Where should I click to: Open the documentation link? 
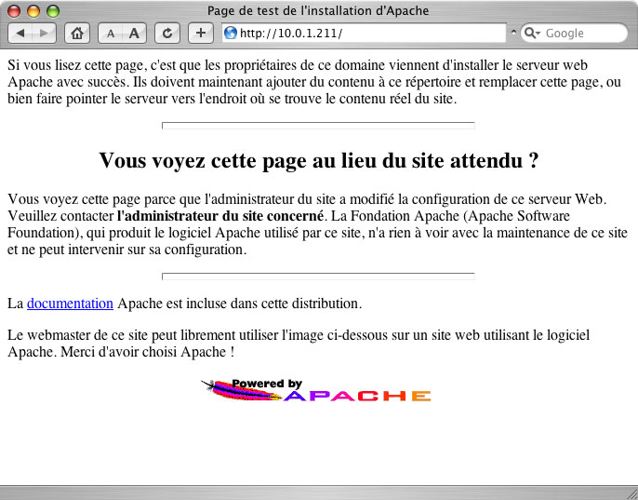[70, 303]
